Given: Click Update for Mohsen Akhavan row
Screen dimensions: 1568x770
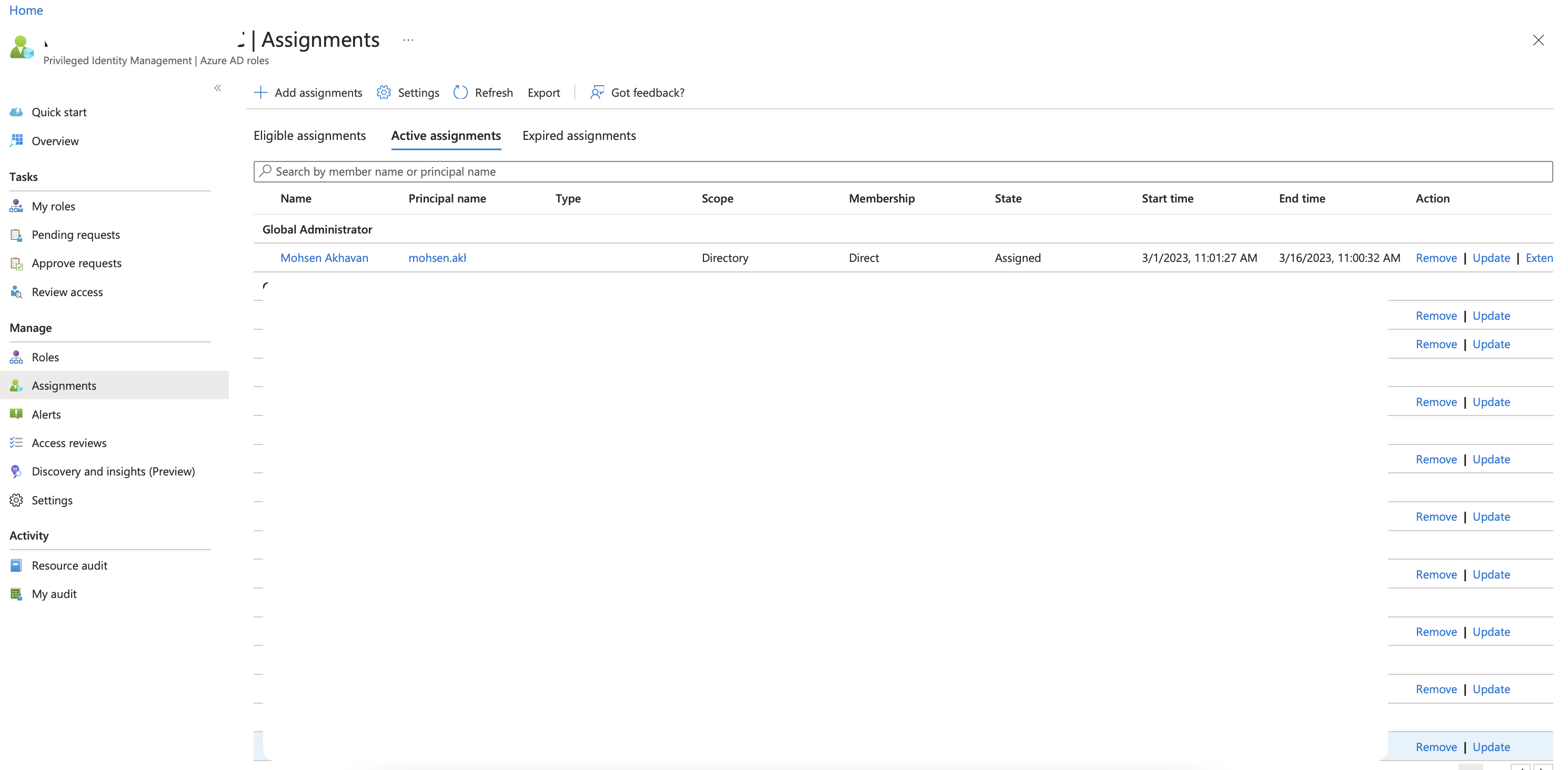Looking at the screenshot, I should pyautogui.click(x=1491, y=258).
